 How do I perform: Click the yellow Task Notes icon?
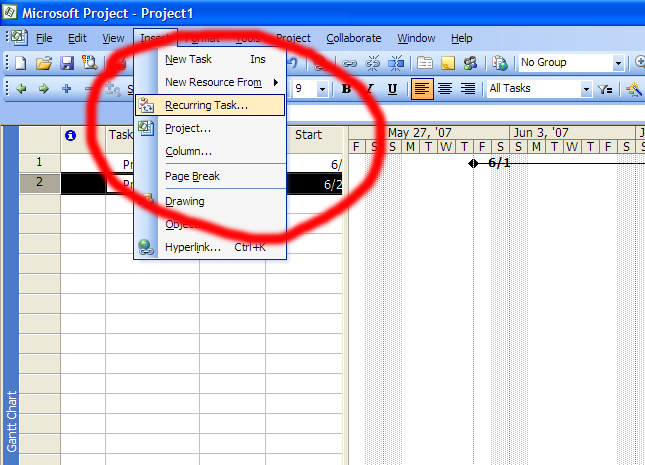tap(448, 63)
